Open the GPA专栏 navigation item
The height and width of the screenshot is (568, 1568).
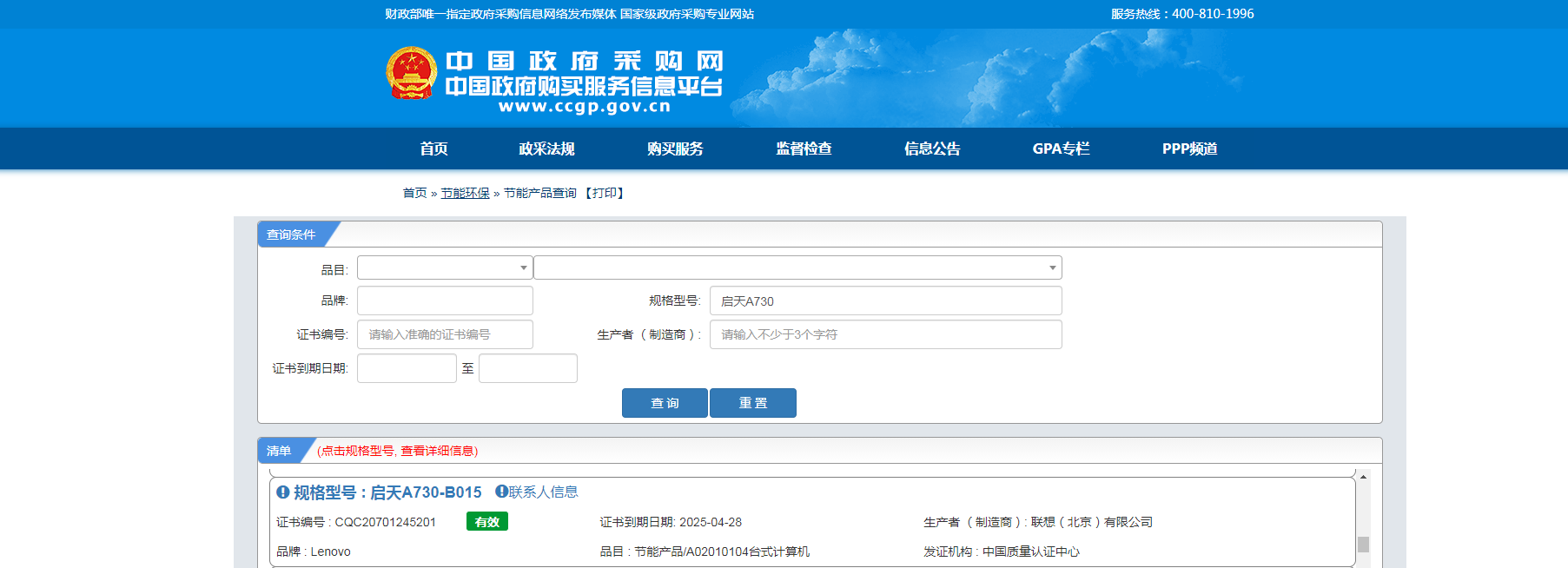pos(1061,149)
